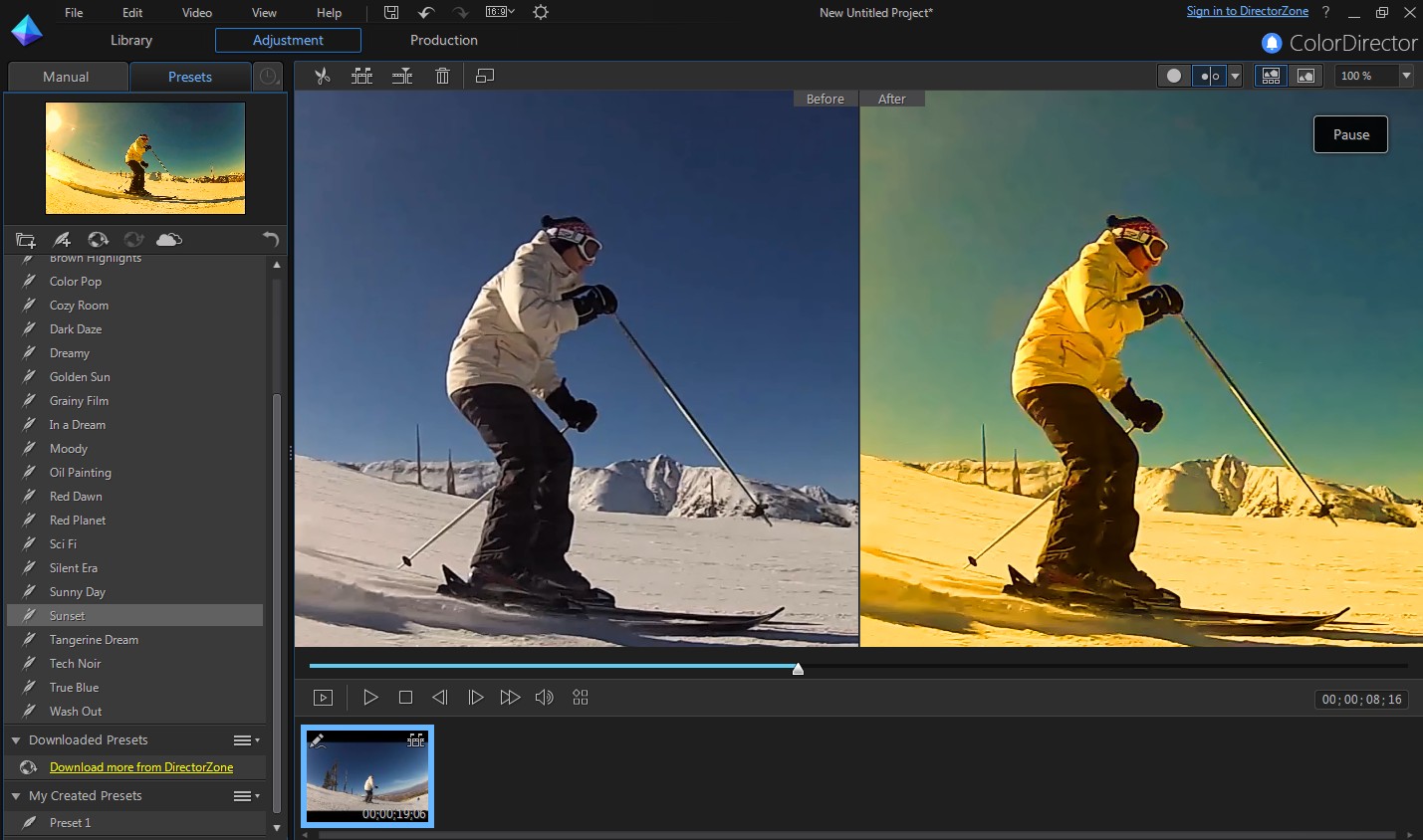Viewport: 1423px width, 840px height.
Task: Click the cloud icon in presets toolbar
Action: (169, 240)
